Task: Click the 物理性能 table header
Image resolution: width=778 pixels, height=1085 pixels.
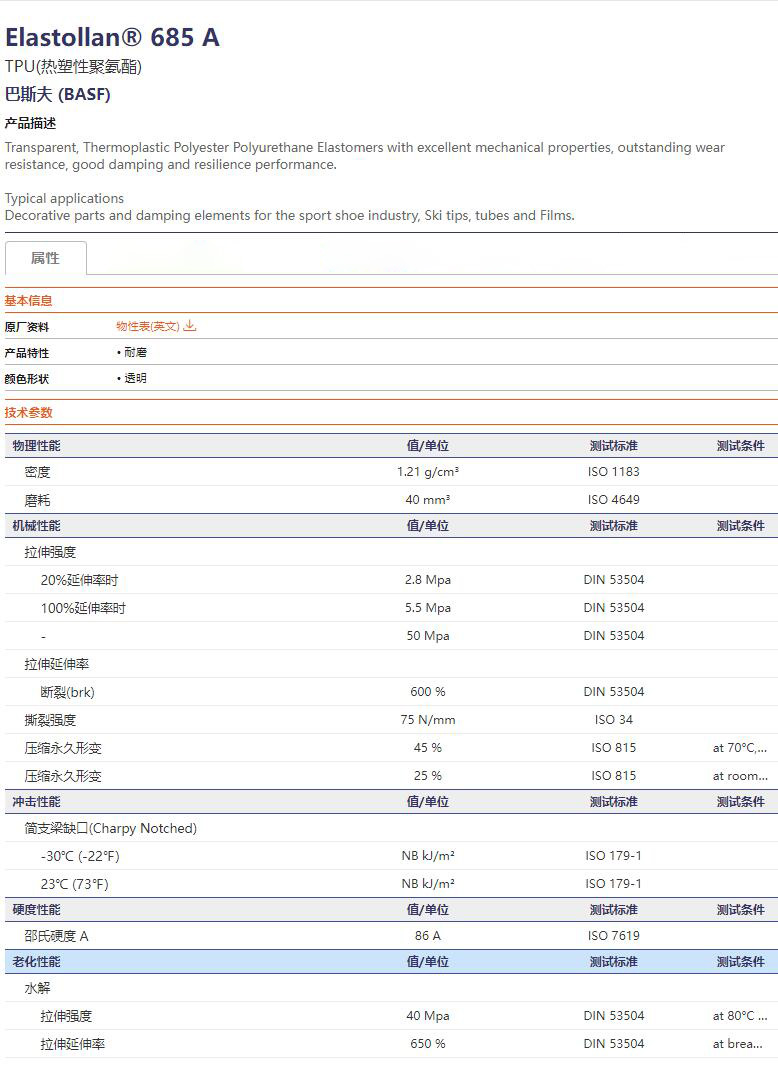Action: [36, 446]
